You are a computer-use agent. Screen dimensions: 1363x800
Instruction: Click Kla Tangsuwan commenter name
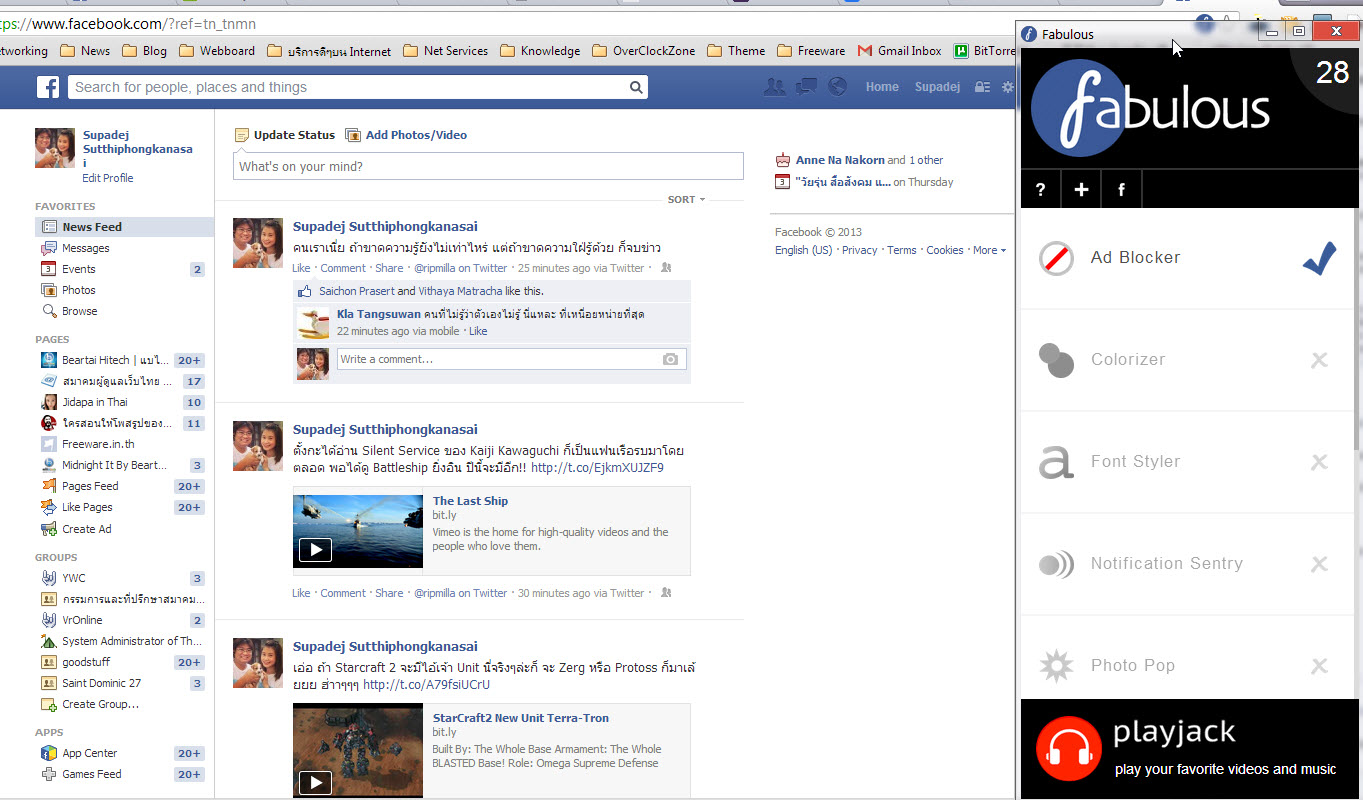pyautogui.click(x=379, y=314)
